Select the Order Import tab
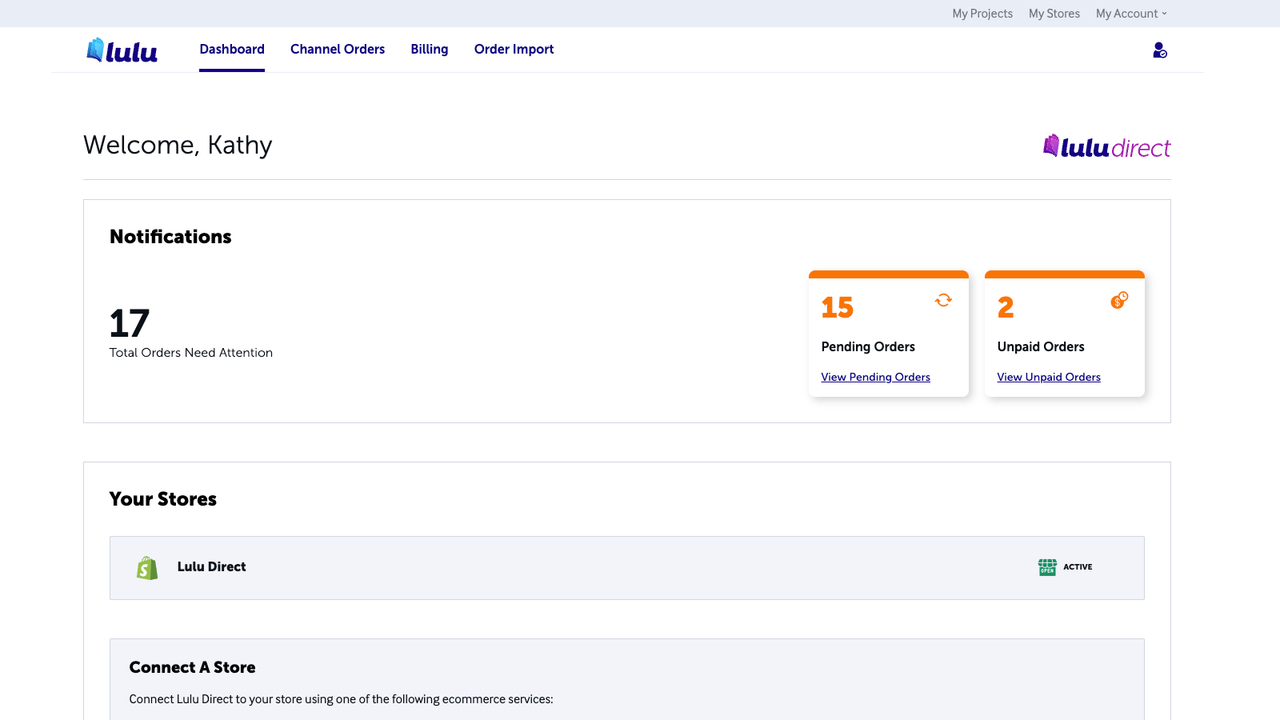 514,49
